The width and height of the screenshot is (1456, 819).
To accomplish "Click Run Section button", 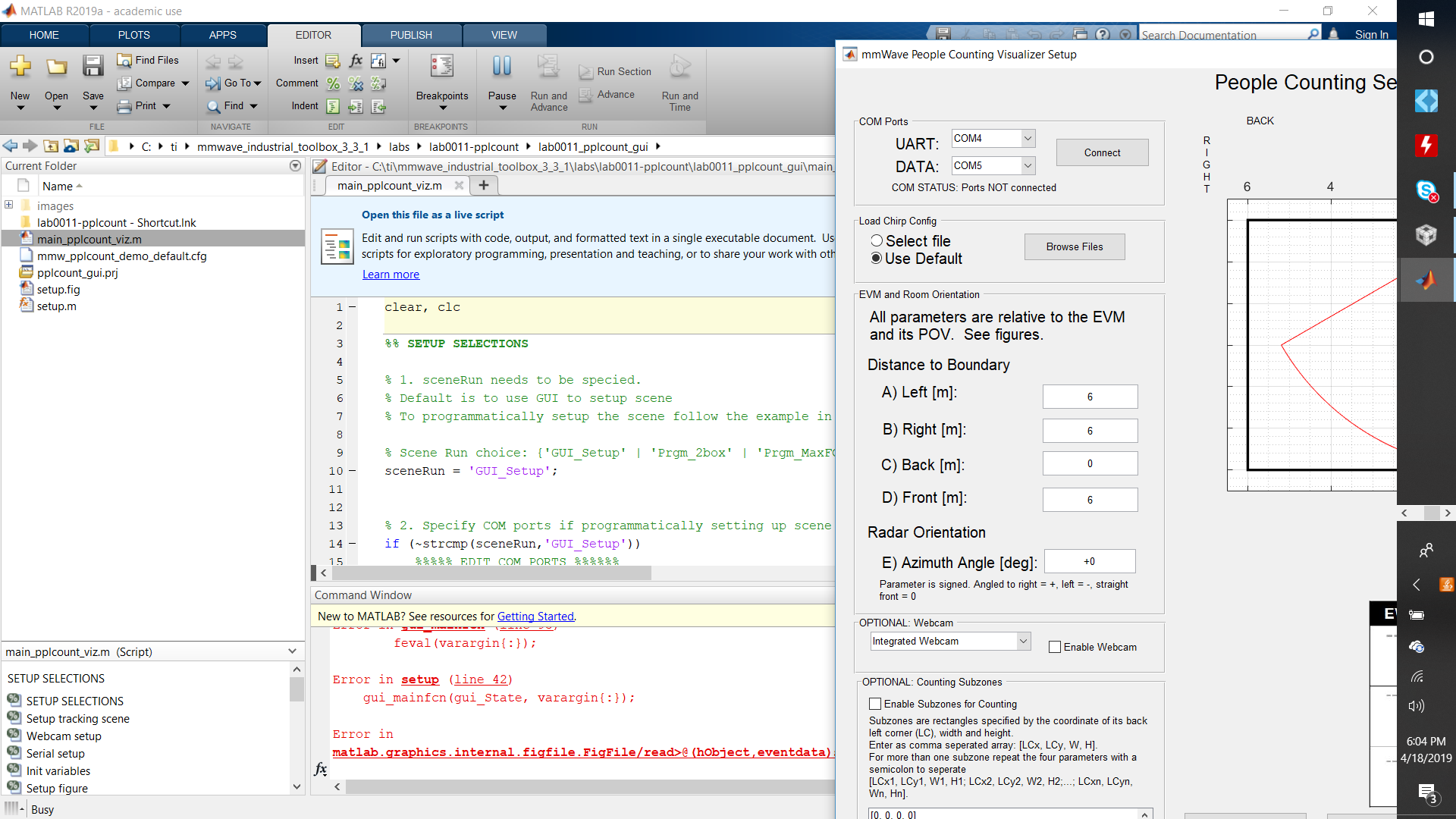I will pyautogui.click(x=615, y=71).
